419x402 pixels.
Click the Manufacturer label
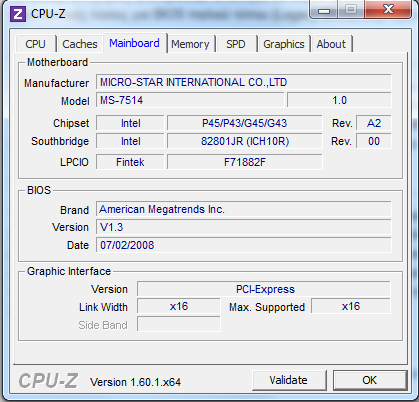pos(56,83)
